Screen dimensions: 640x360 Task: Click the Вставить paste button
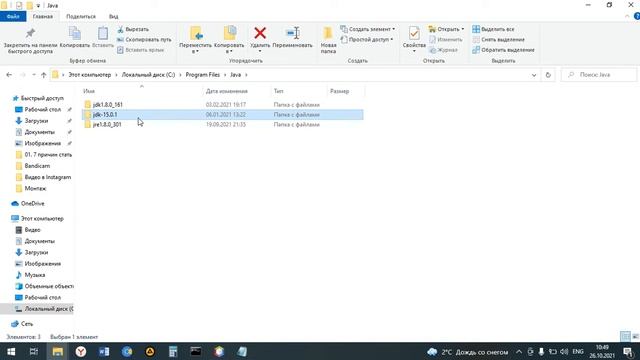point(103,38)
